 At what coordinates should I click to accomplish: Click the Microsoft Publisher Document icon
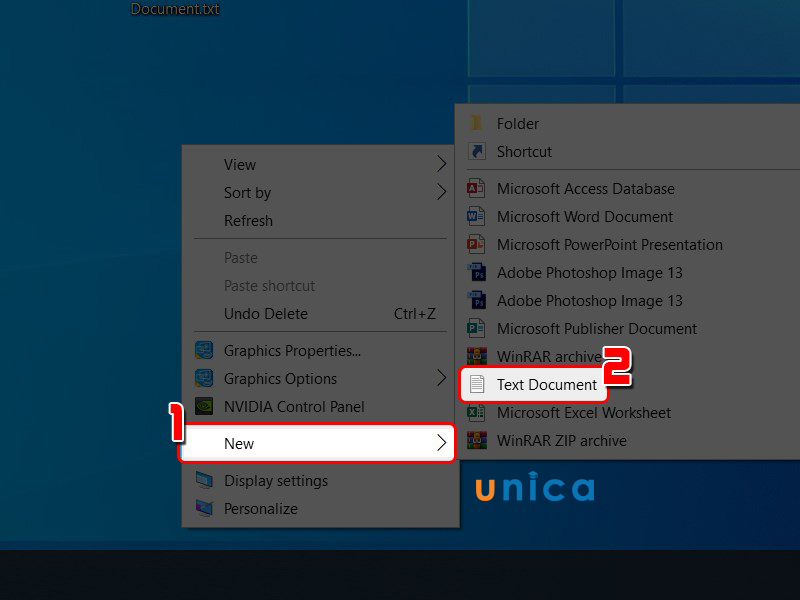476,329
